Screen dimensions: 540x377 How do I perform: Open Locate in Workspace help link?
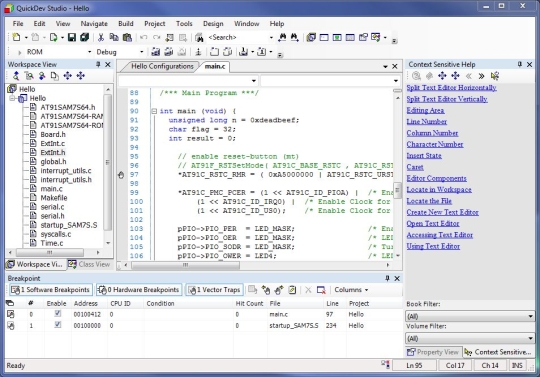pyautogui.click(x=439, y=189)
